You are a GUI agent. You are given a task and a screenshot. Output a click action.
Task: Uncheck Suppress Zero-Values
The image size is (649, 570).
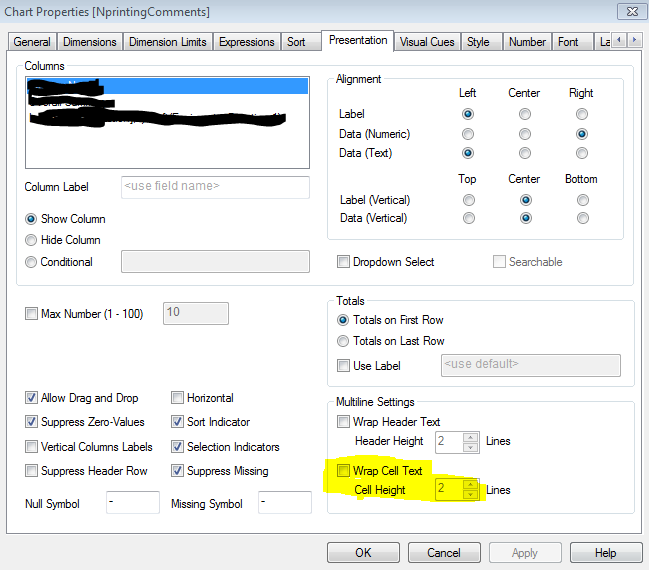point(31,422)
